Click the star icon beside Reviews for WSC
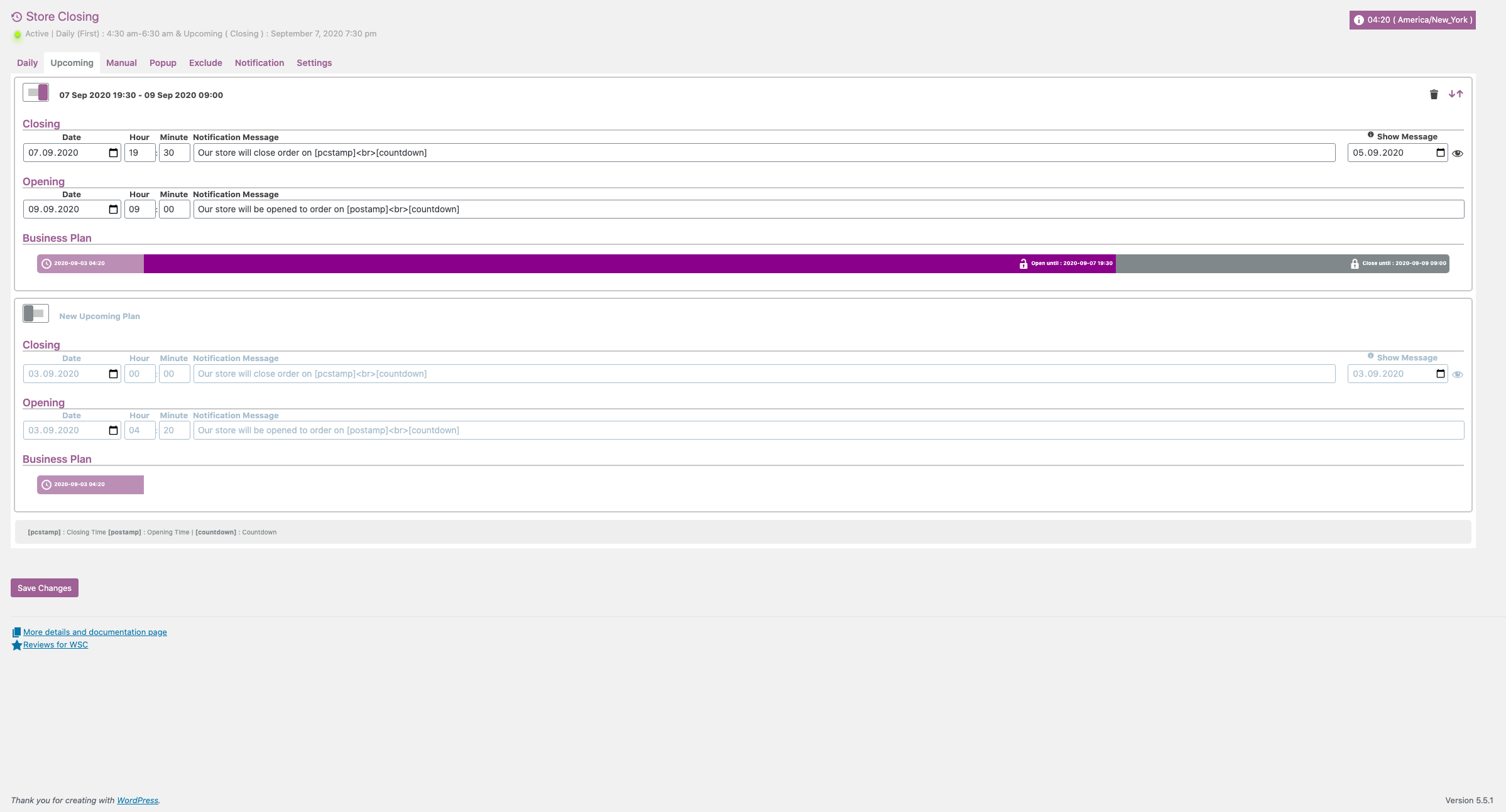 tap(17, 645)
